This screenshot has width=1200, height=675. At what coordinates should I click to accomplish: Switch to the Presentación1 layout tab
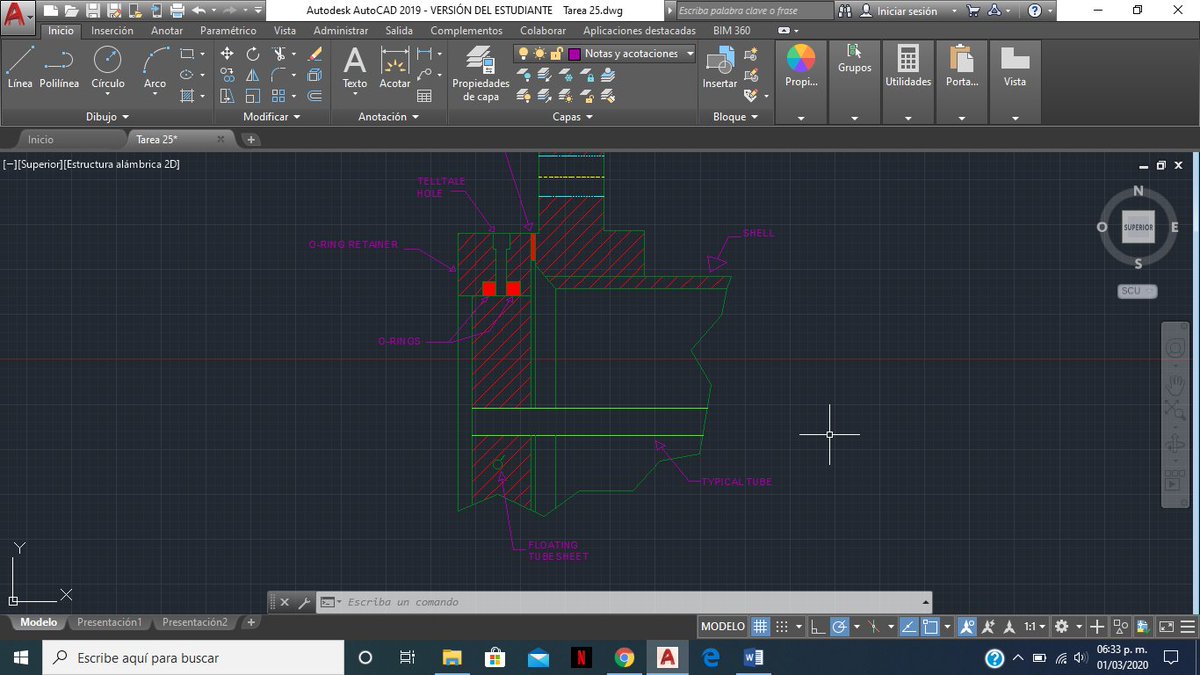tap(110, 622)
